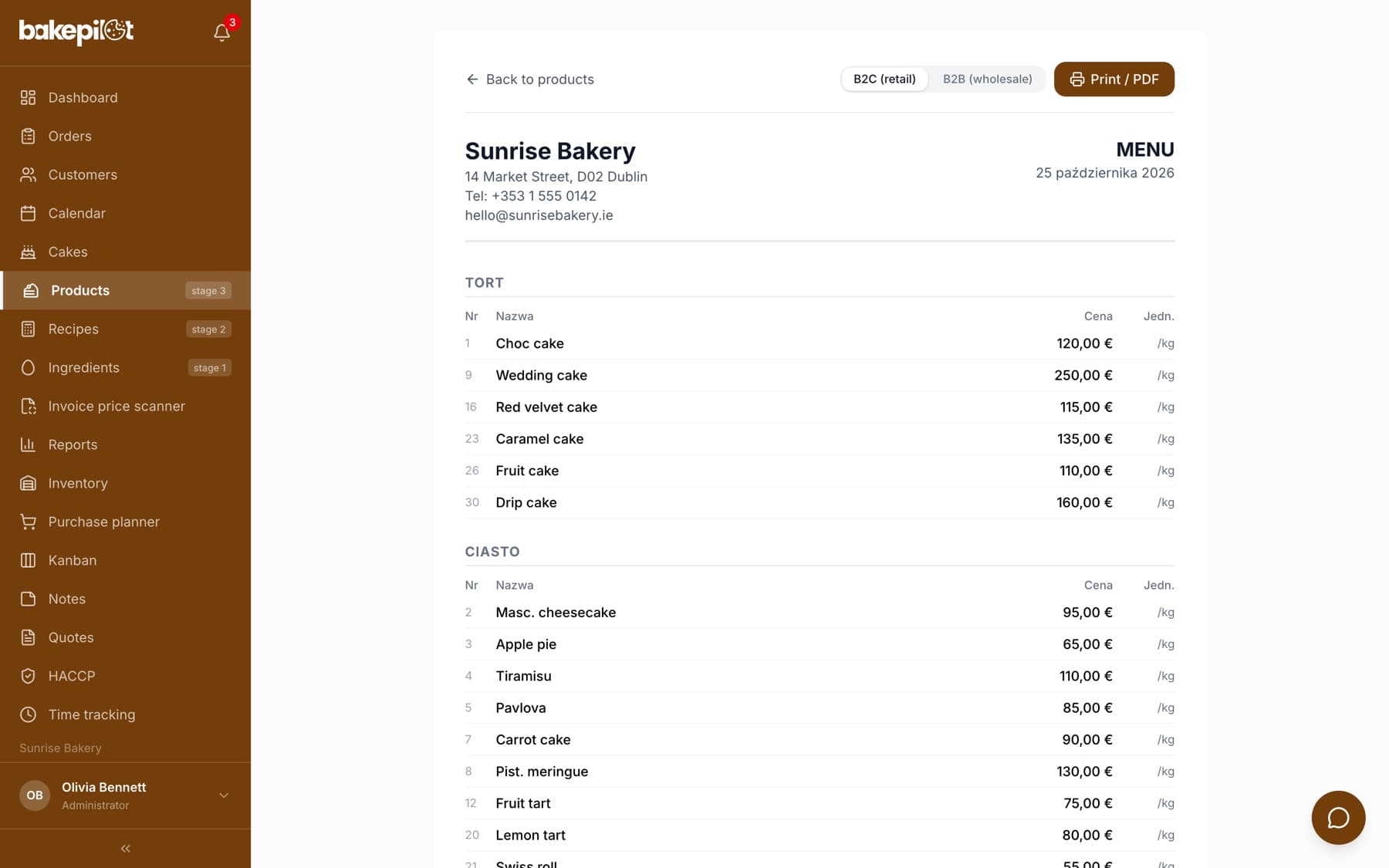Viewport: 1389px width, 868px height.
Task: Click the Dashboard grid icon
Action: pyautogui.click(x=29, y=97)
